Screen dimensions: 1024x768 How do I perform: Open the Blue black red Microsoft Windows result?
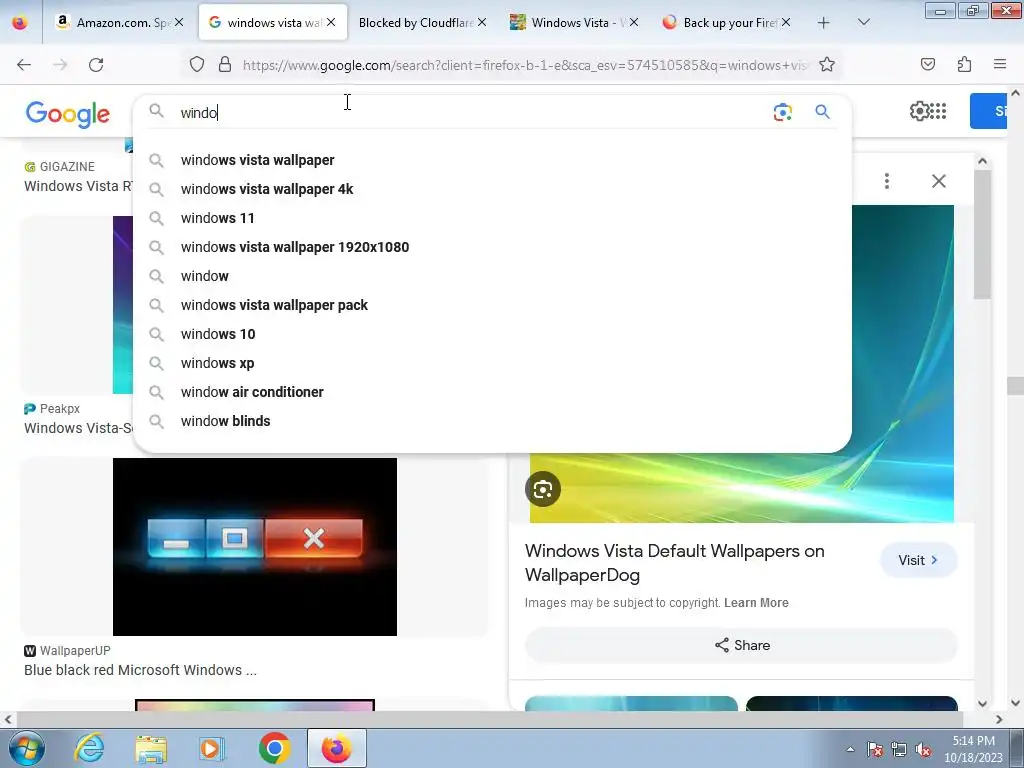[140, 670]
